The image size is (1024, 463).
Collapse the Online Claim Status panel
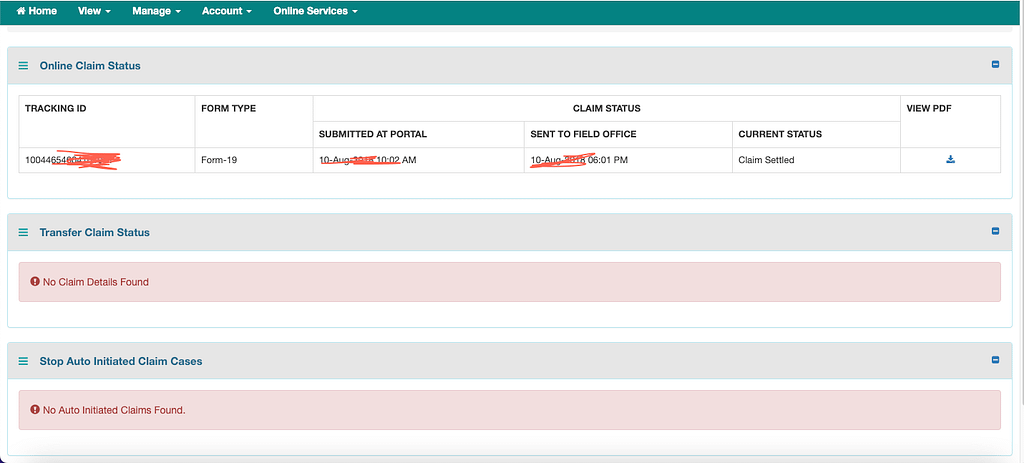995,65
